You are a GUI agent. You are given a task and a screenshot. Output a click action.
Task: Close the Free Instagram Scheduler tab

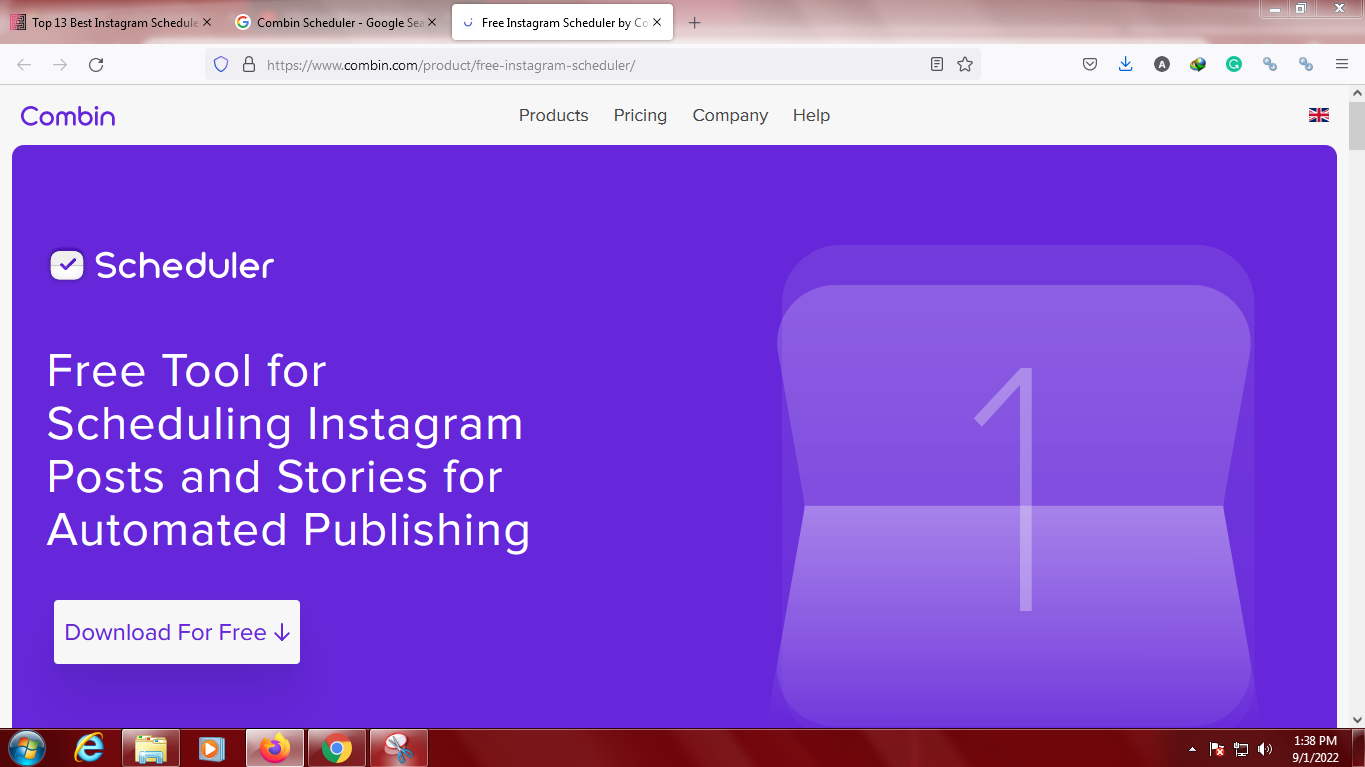click(x=657, y=22)
